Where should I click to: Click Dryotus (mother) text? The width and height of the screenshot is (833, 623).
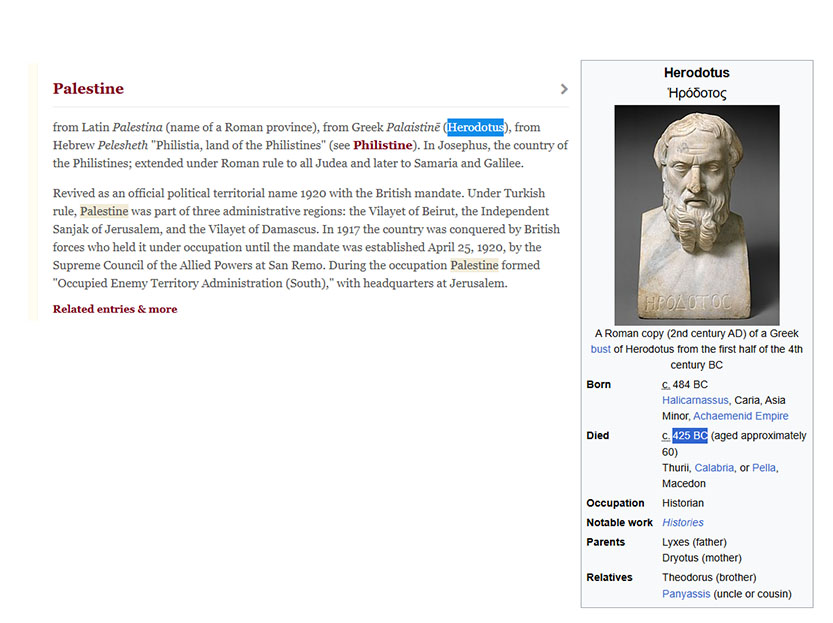click(x=702, y=558)
